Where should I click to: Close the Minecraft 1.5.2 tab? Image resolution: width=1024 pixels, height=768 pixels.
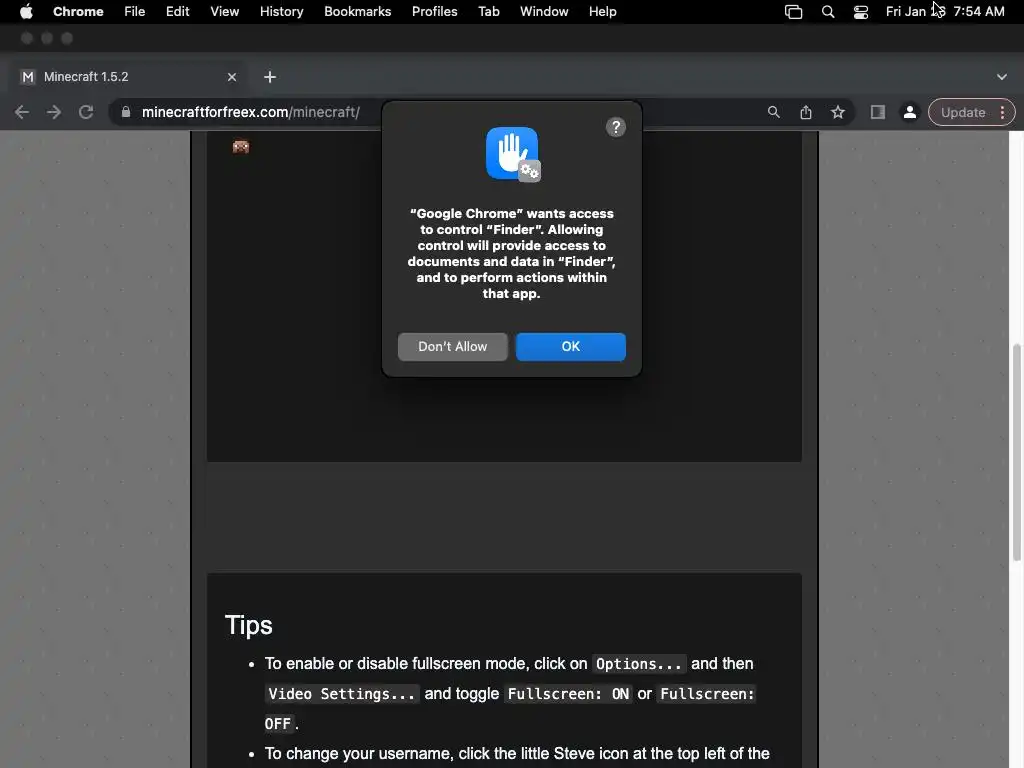(232, 77)
